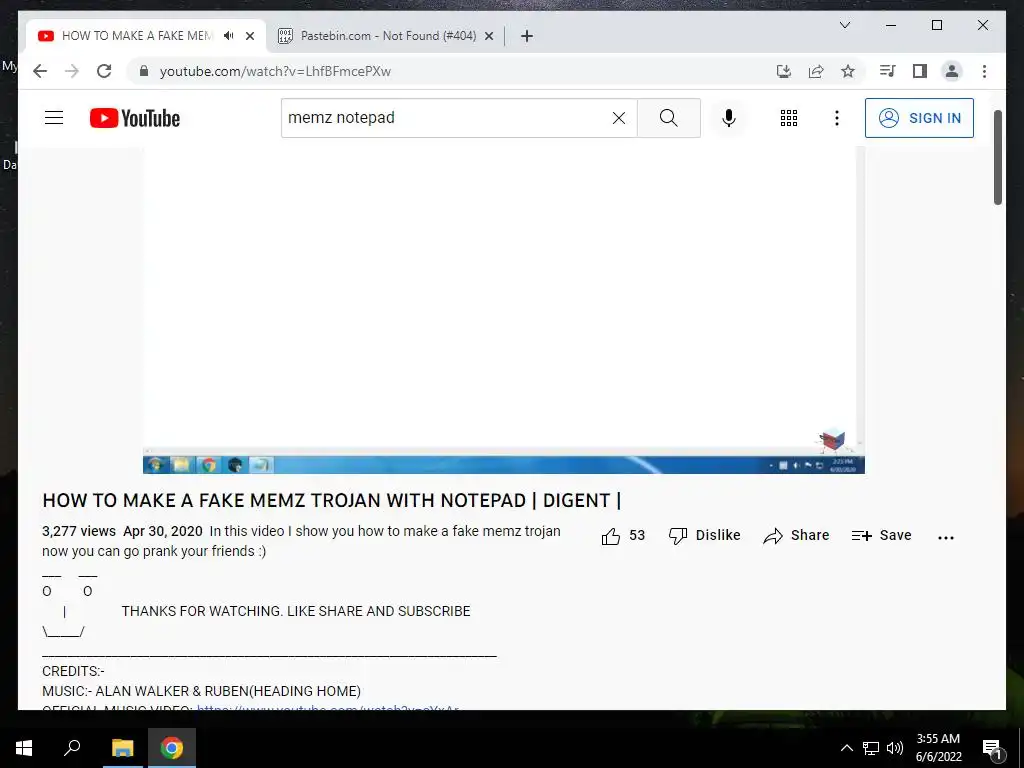Click the browser forward arrow
The height and width of the screenshot is (768, 1024).
(72, 71)
